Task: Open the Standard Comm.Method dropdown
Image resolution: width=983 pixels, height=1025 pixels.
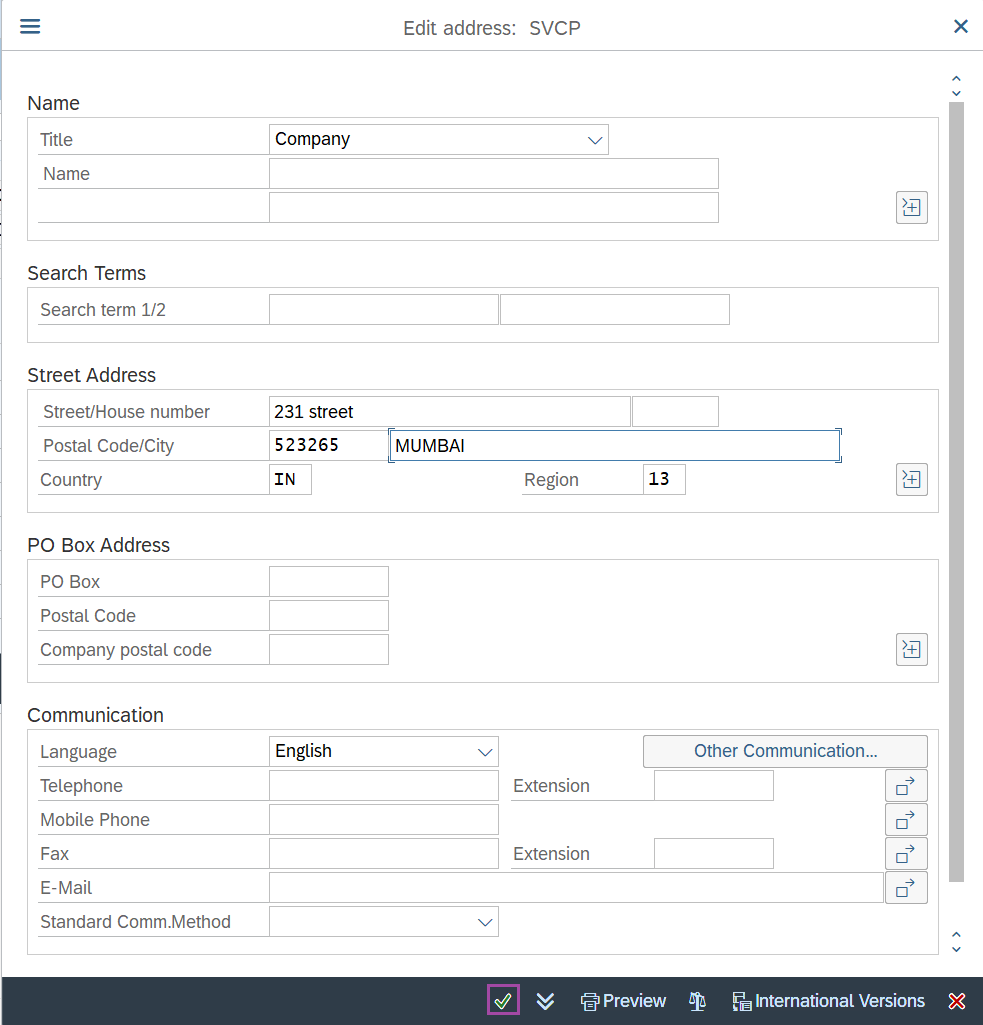Action: point(486,921)
